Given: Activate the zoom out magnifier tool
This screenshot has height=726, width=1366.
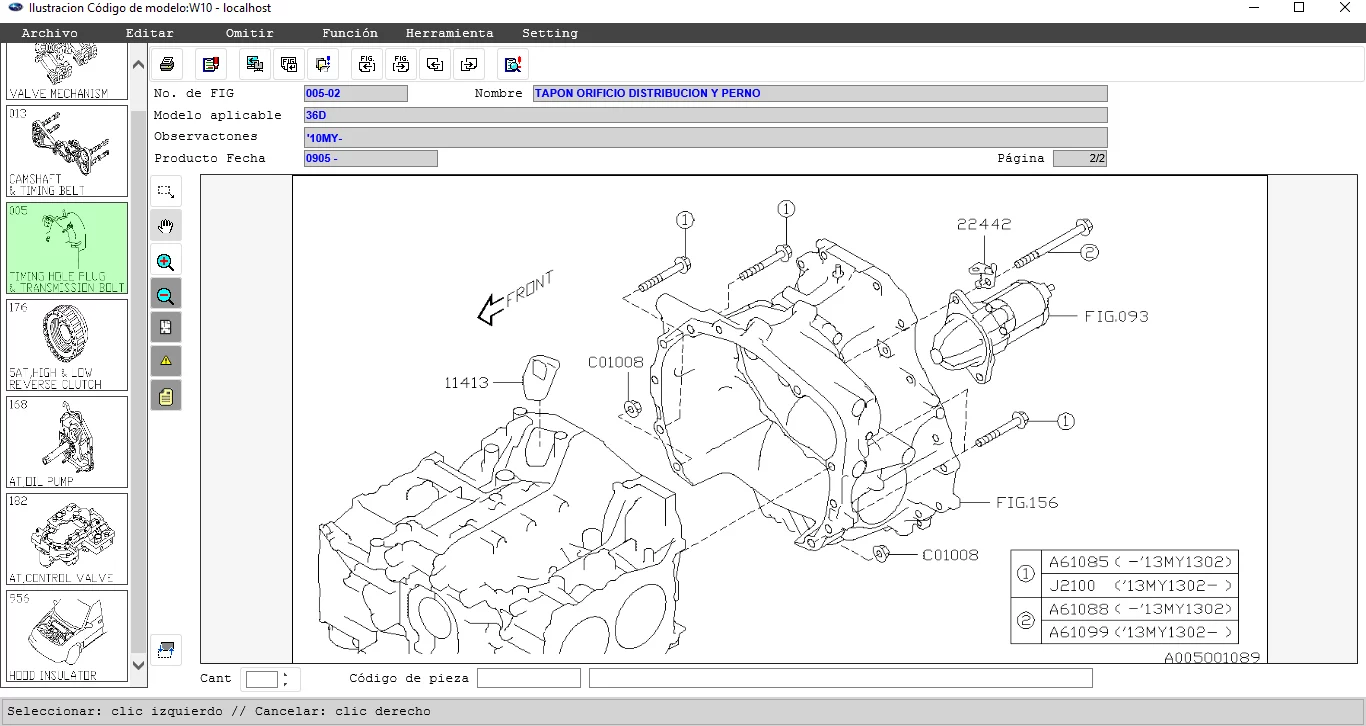Looking at the screenshot, I should (x=166, y=294).
